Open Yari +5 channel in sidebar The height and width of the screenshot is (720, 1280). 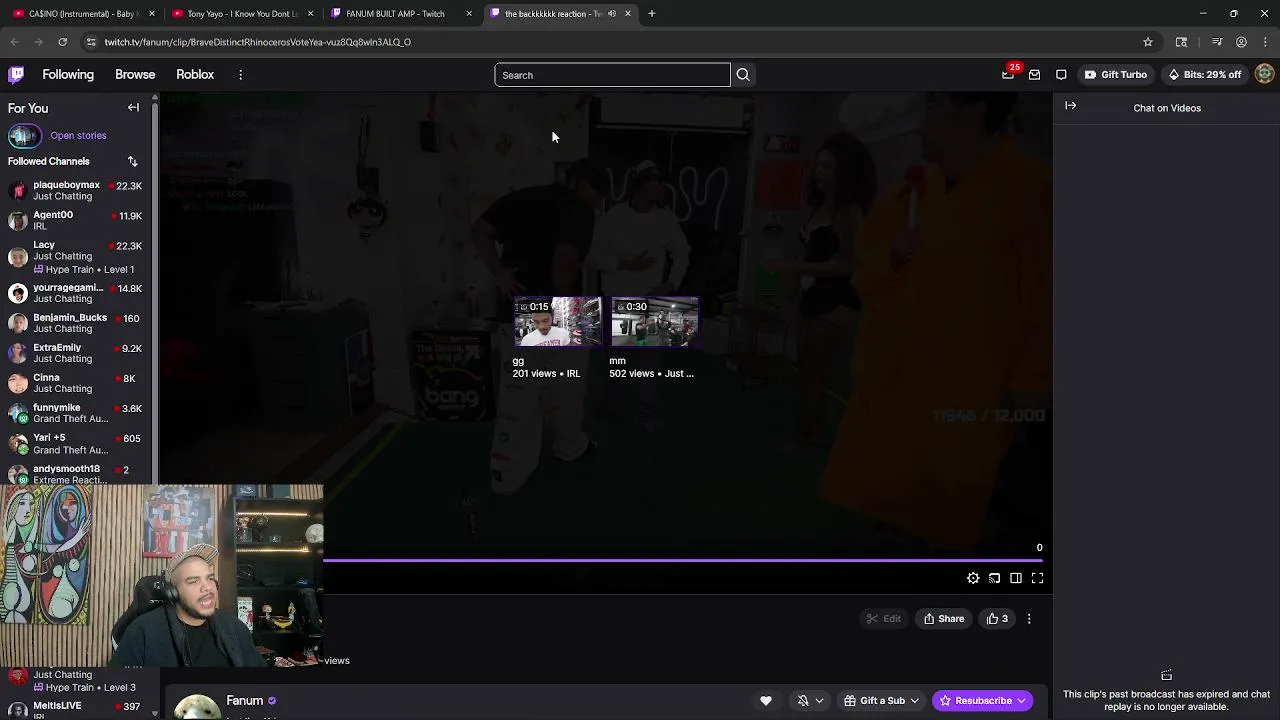(75, 444)
